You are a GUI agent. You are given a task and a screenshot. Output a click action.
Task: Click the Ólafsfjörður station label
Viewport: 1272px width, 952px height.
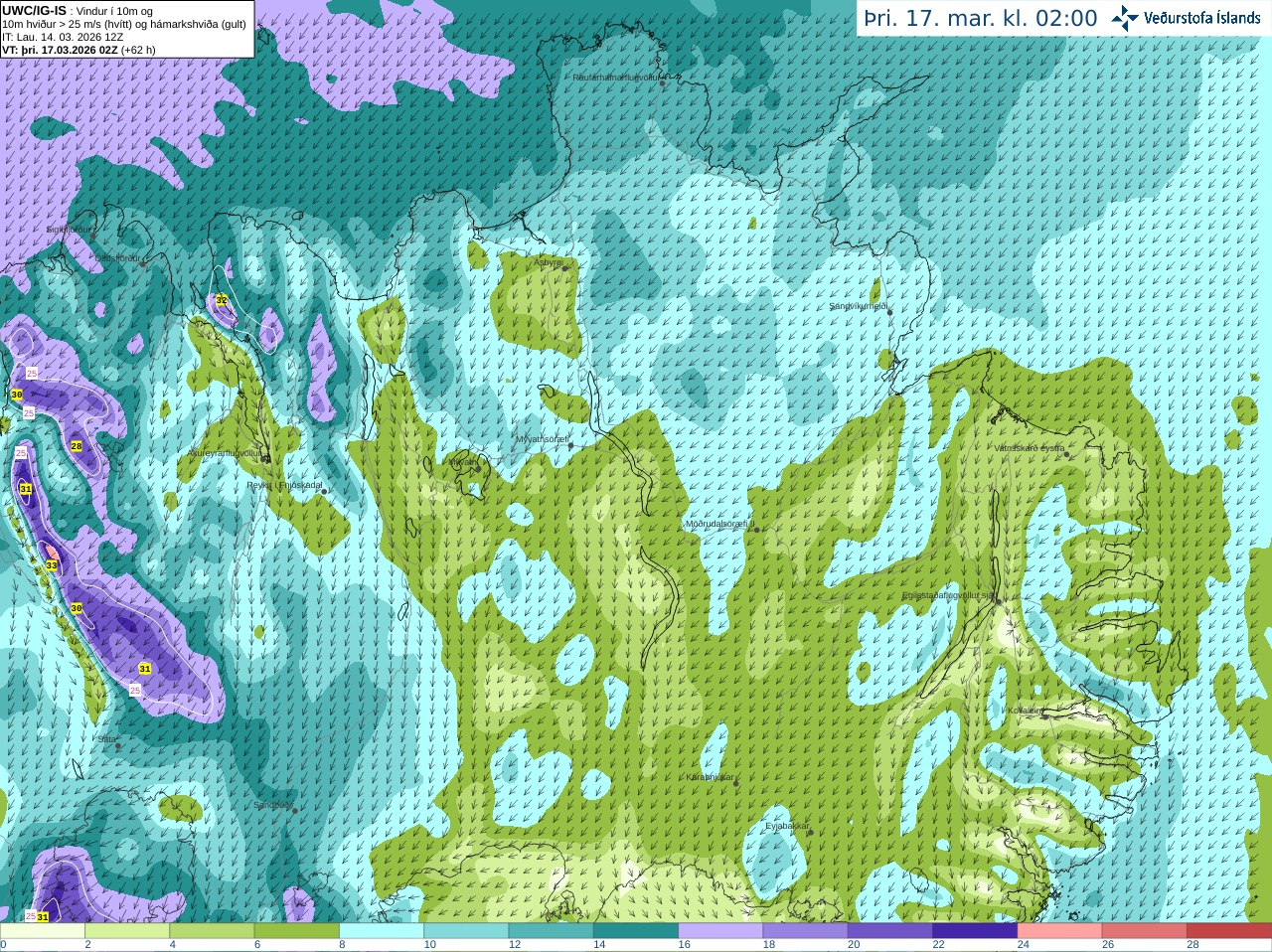pyautogui.click(x=117, y=258)
